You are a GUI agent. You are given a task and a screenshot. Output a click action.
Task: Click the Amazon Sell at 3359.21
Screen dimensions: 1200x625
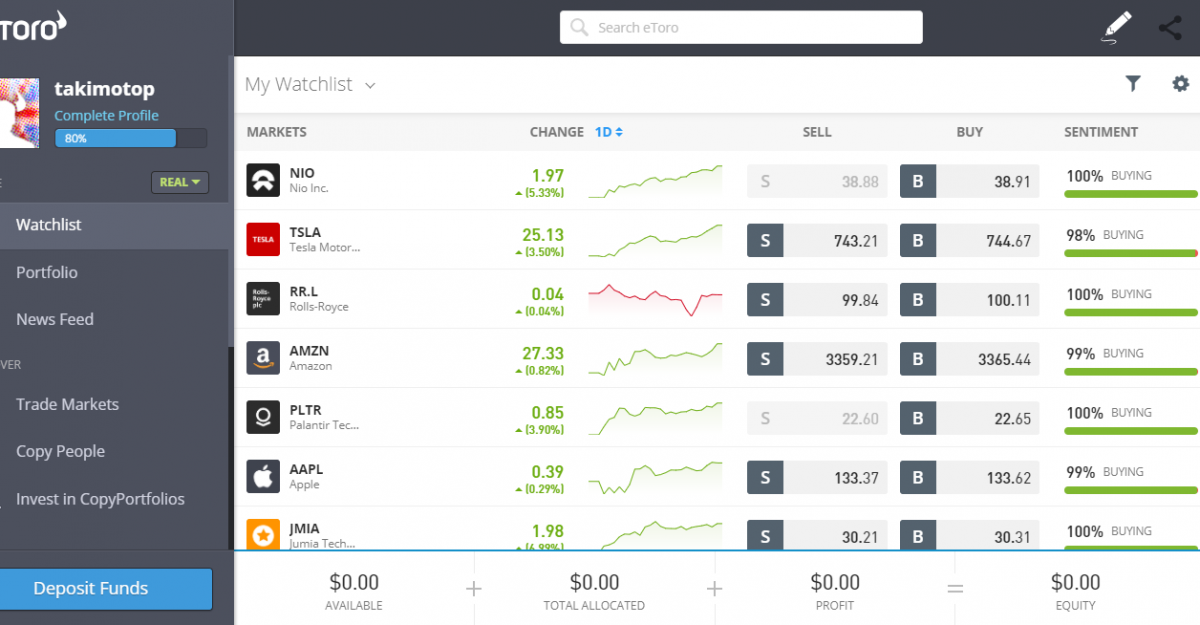click(x=817, y=358)
